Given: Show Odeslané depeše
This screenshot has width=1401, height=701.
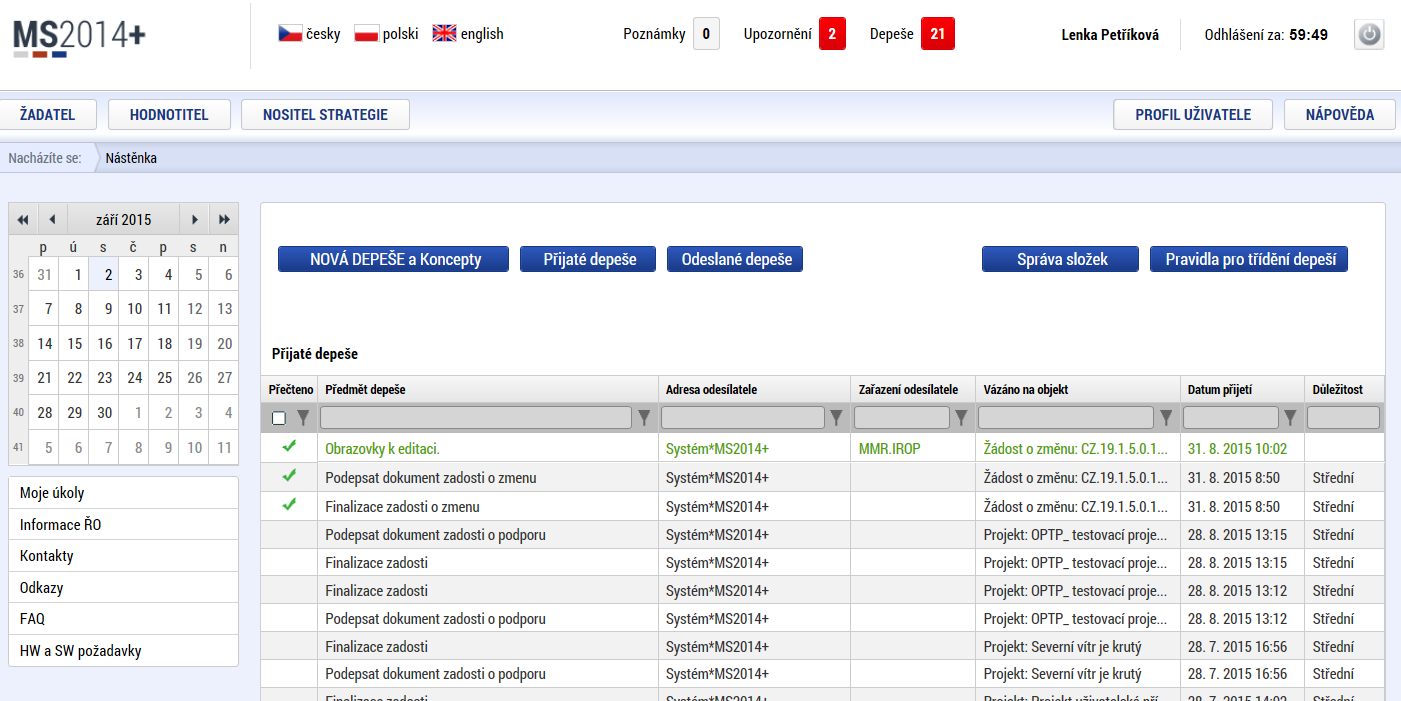Looking at the screenshot, I should tap(735, 259).
